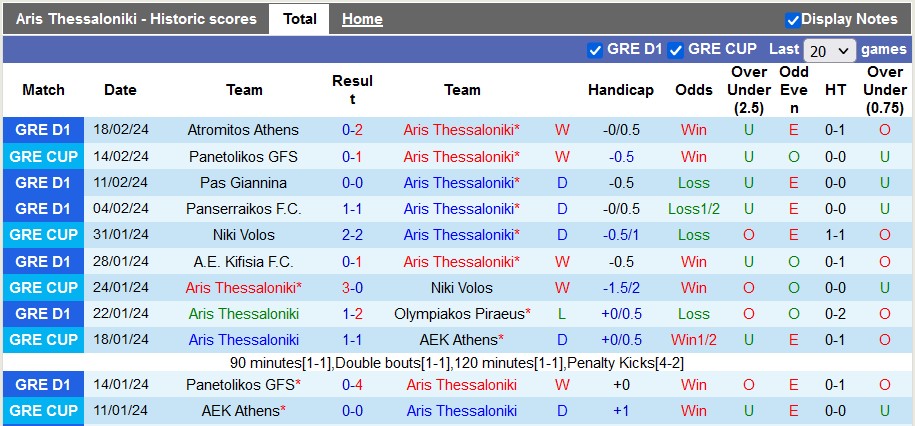Click A.E. Kifisia F.C. team link

[243, 262]
